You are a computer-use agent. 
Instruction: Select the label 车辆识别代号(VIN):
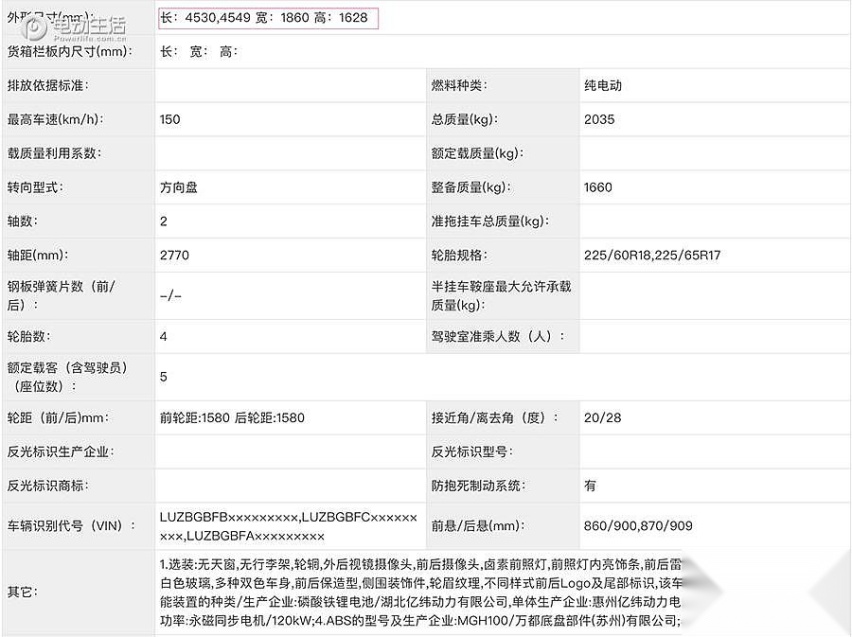click(71, 526)
